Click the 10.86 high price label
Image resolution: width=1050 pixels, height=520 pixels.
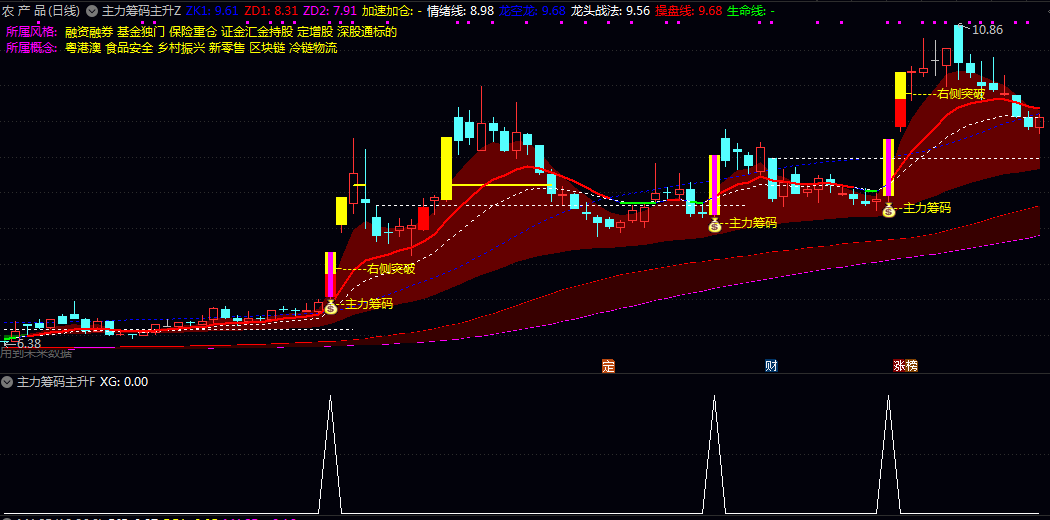point(987,29)
